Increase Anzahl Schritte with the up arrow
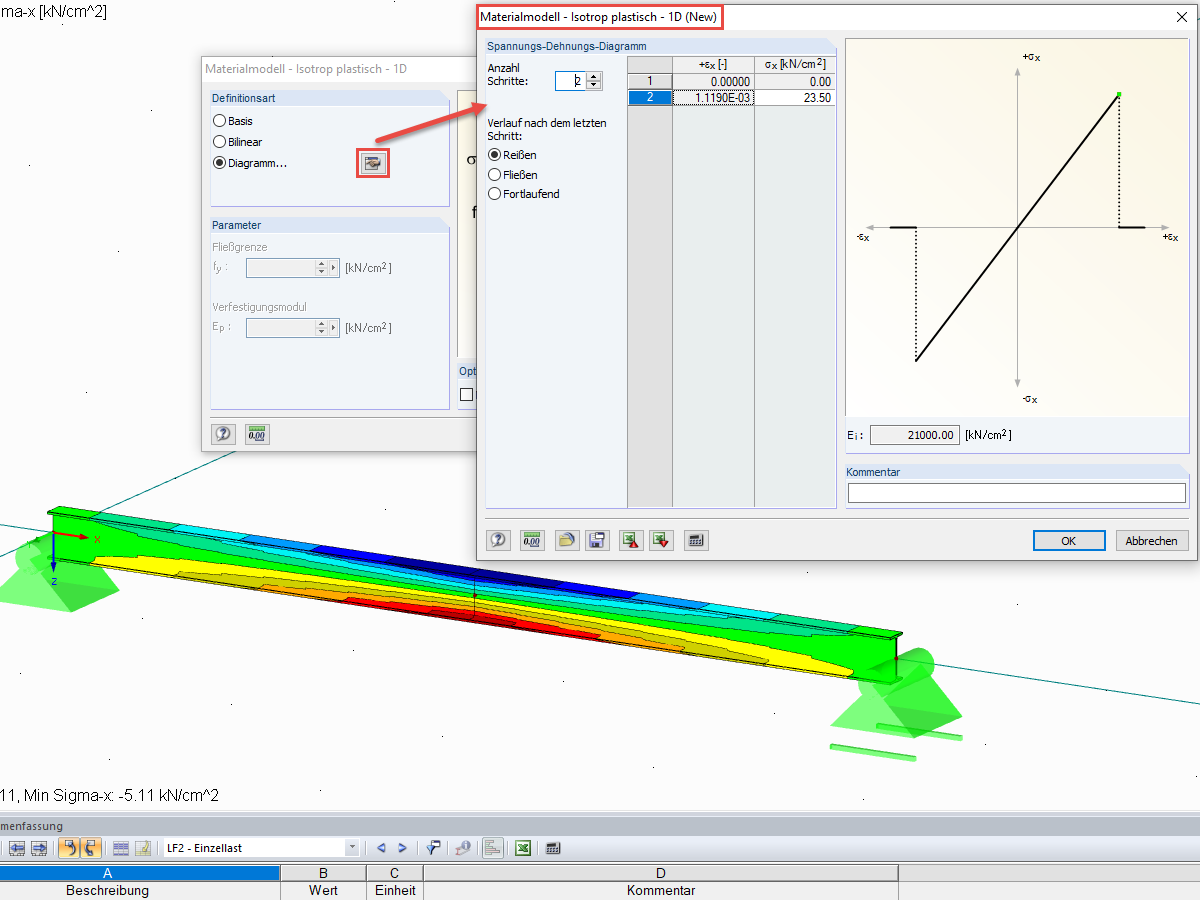 pyautogui.click(x=594, y=76)
